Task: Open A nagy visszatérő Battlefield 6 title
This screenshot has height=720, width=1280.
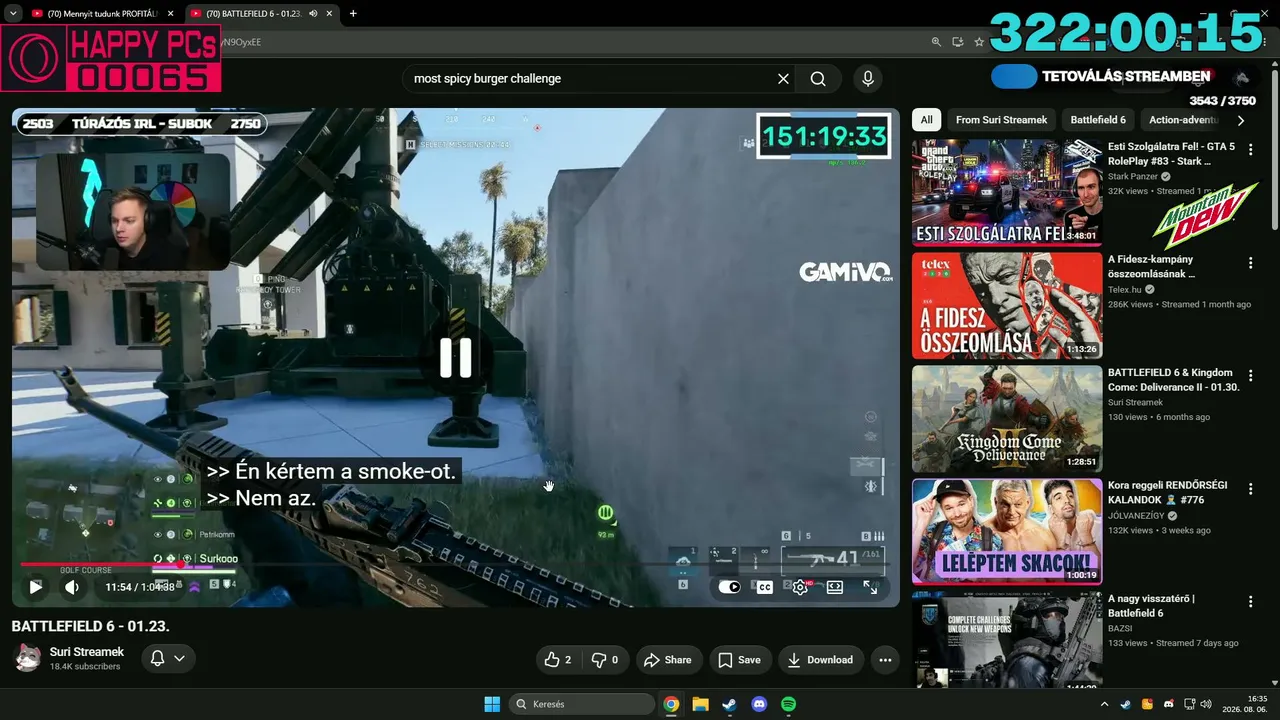Action: coord(1152,606)
